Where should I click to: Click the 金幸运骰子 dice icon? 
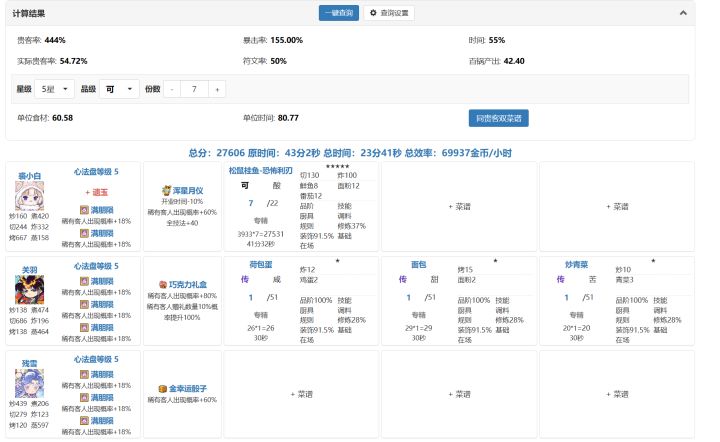(163, 389)
